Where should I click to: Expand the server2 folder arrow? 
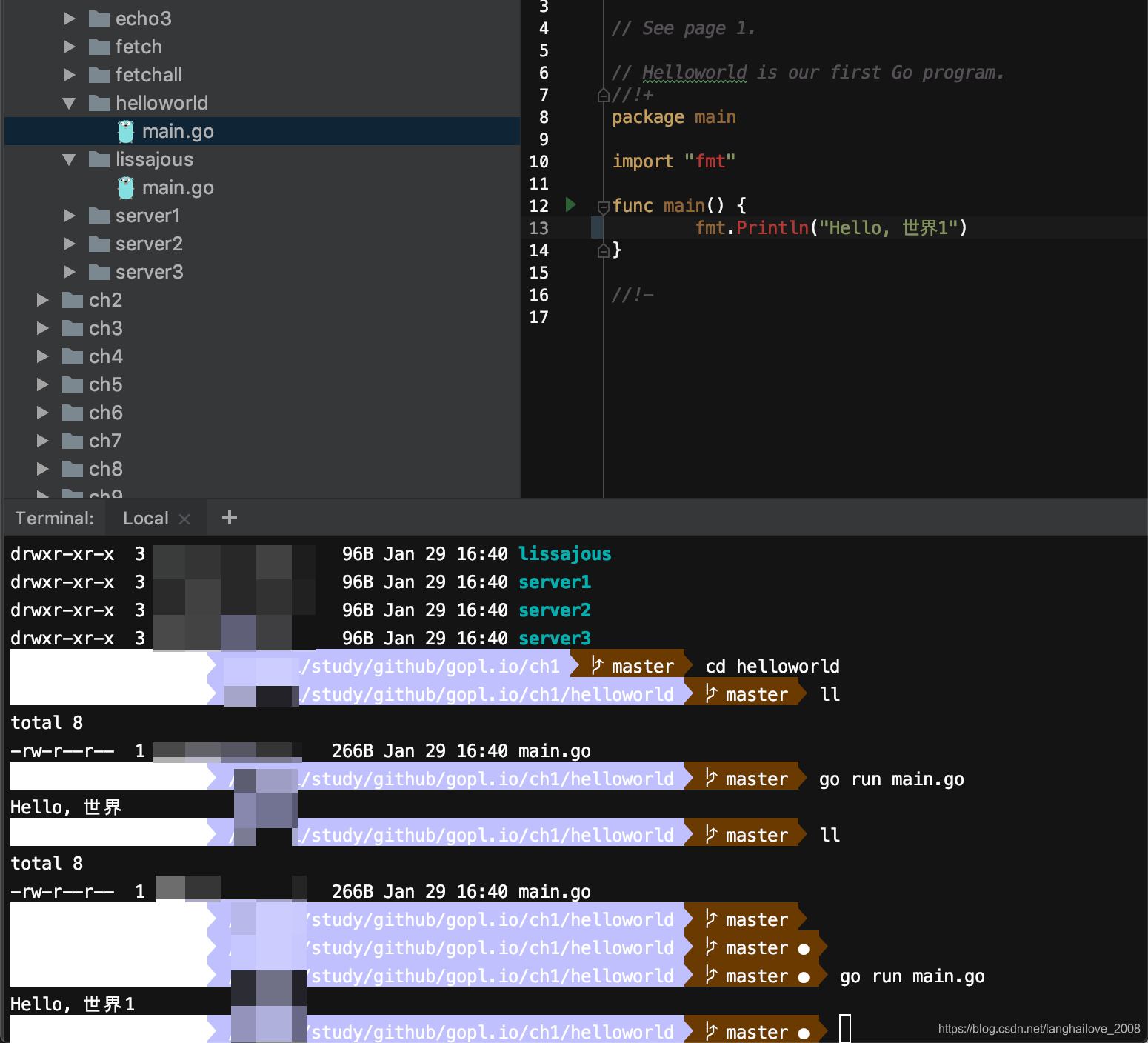(x=70, y=244)
